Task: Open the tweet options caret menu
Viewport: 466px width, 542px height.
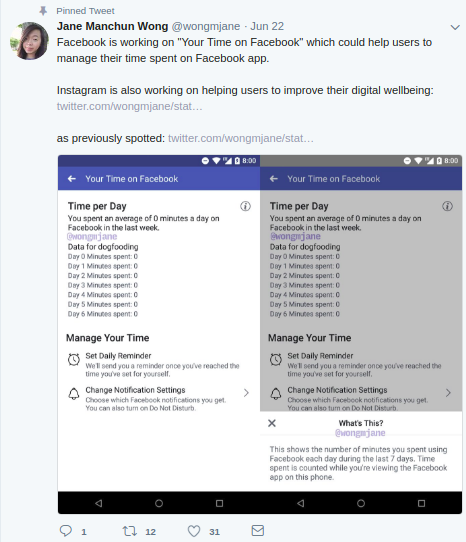Action: click(455, 27)
